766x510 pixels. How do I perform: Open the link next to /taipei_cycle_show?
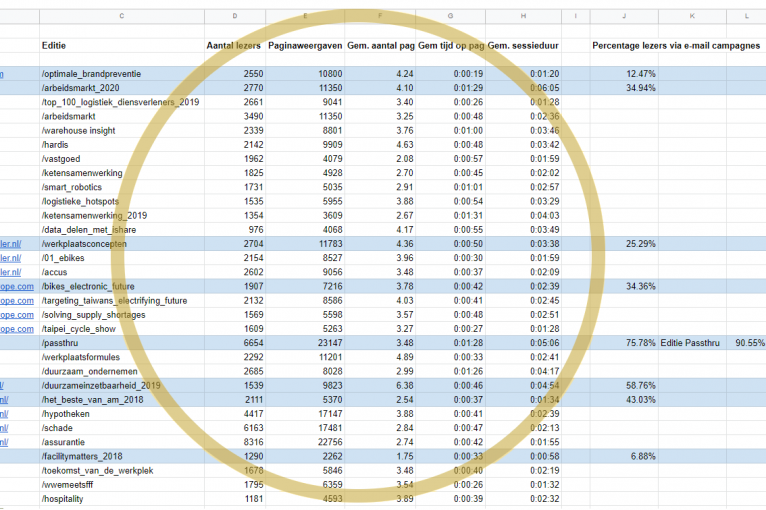16,329
